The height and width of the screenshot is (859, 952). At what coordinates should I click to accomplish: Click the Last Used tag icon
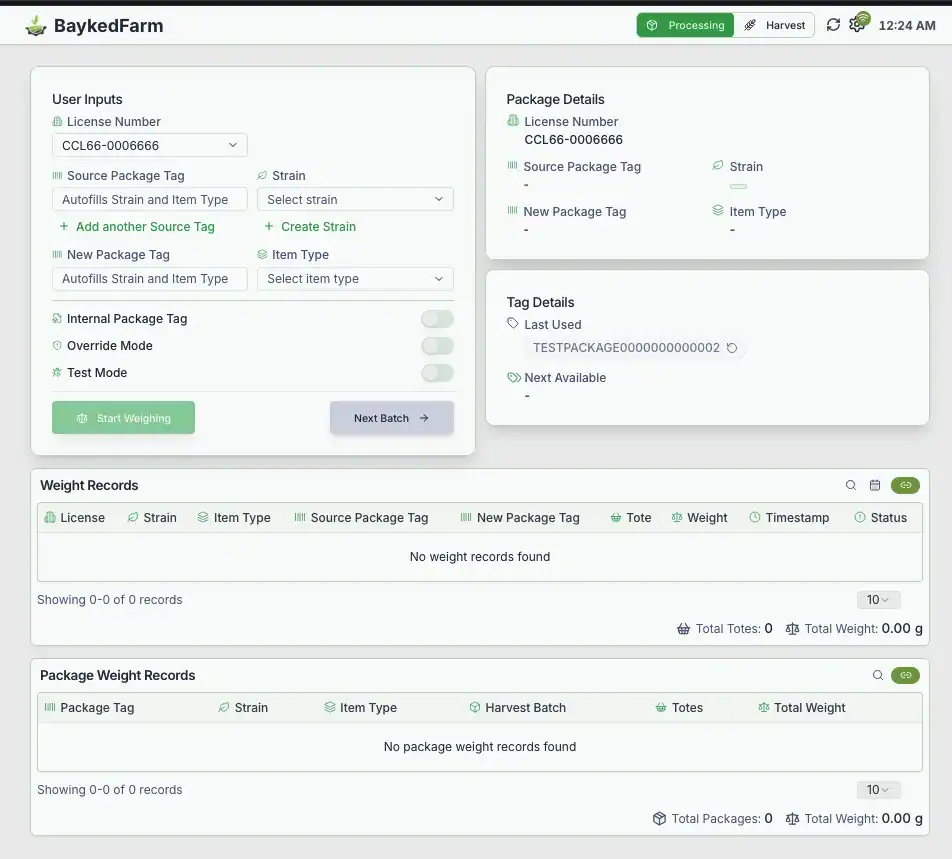513,324
